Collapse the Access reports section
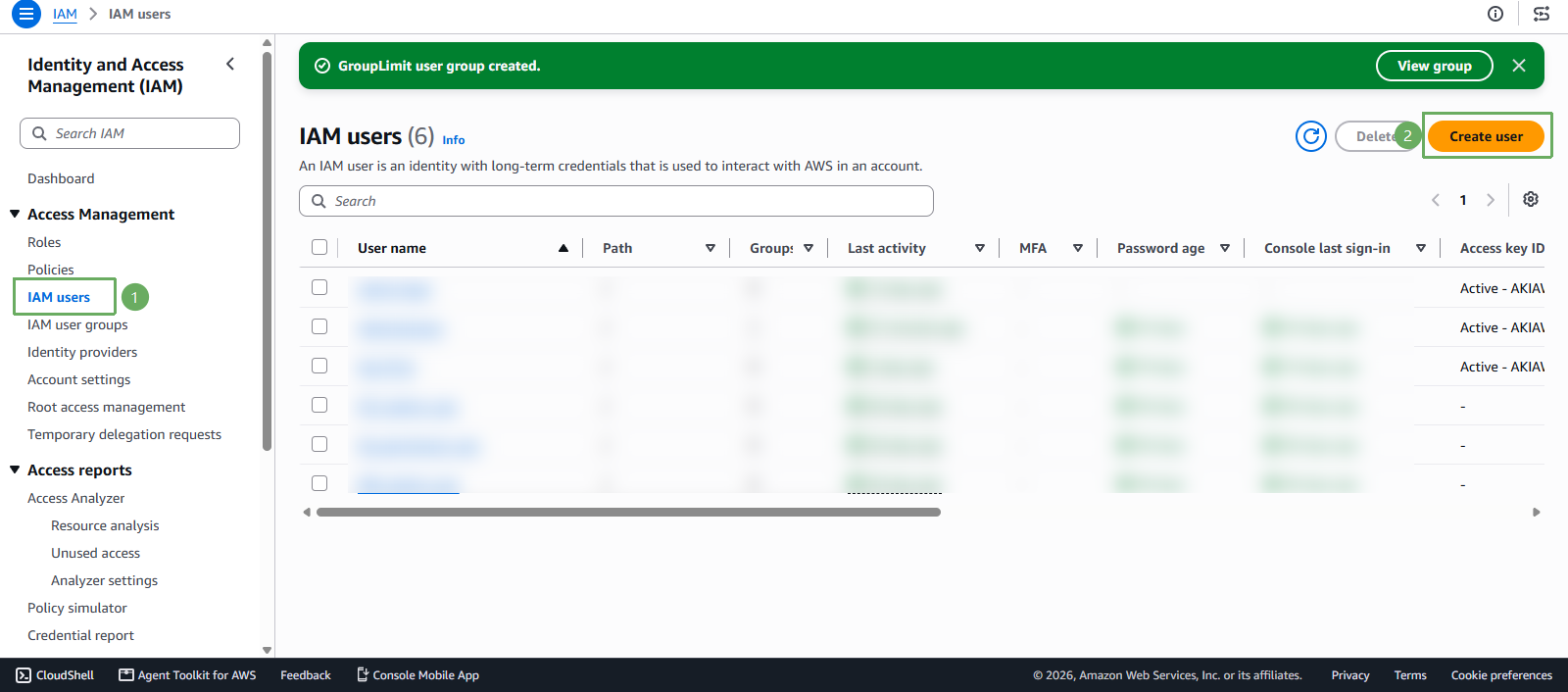The image size is (1568, 692). click(15, 470)
